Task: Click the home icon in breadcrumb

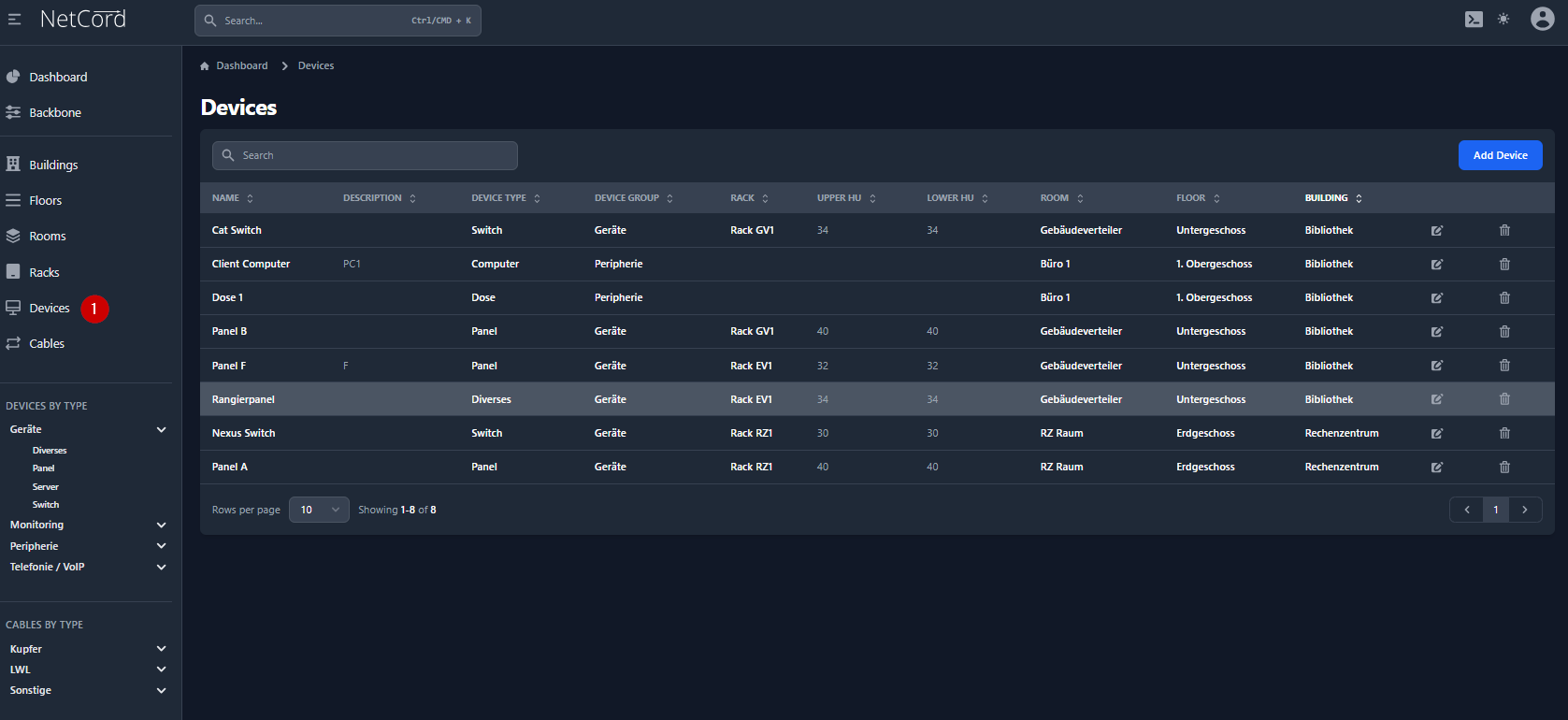Action: [x=205, y=66]
